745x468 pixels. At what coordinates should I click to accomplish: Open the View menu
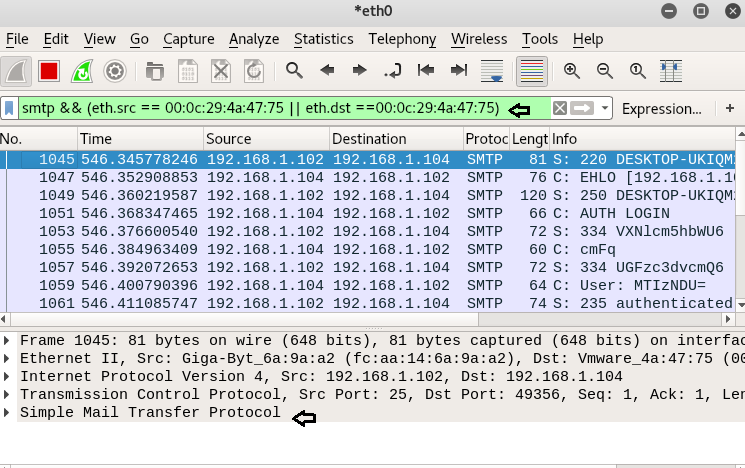tap(100, 39)
